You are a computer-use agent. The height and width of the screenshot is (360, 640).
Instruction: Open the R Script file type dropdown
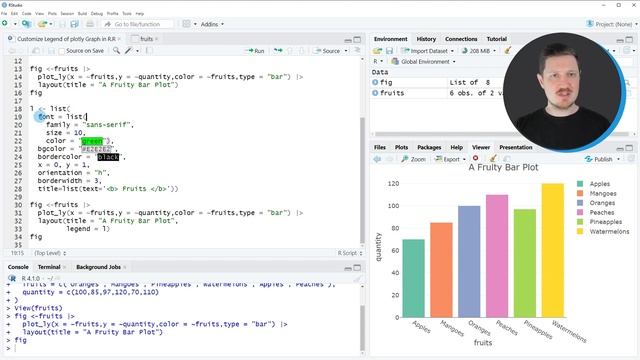pos(350,253)
